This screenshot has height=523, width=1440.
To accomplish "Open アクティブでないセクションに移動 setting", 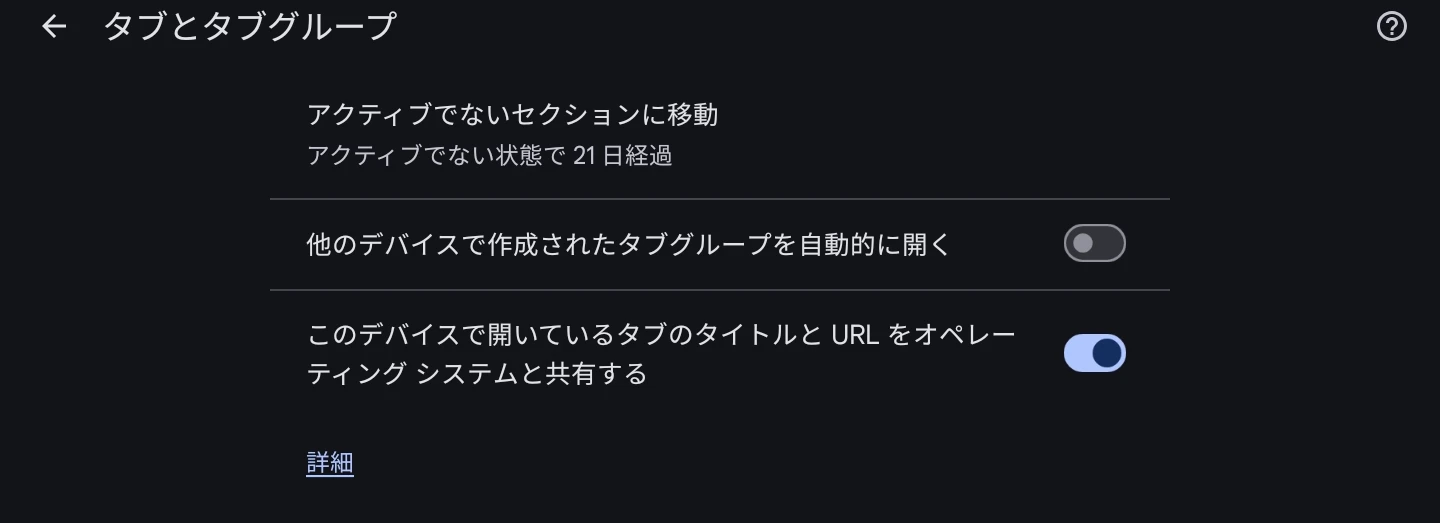I will coord(512,115).
